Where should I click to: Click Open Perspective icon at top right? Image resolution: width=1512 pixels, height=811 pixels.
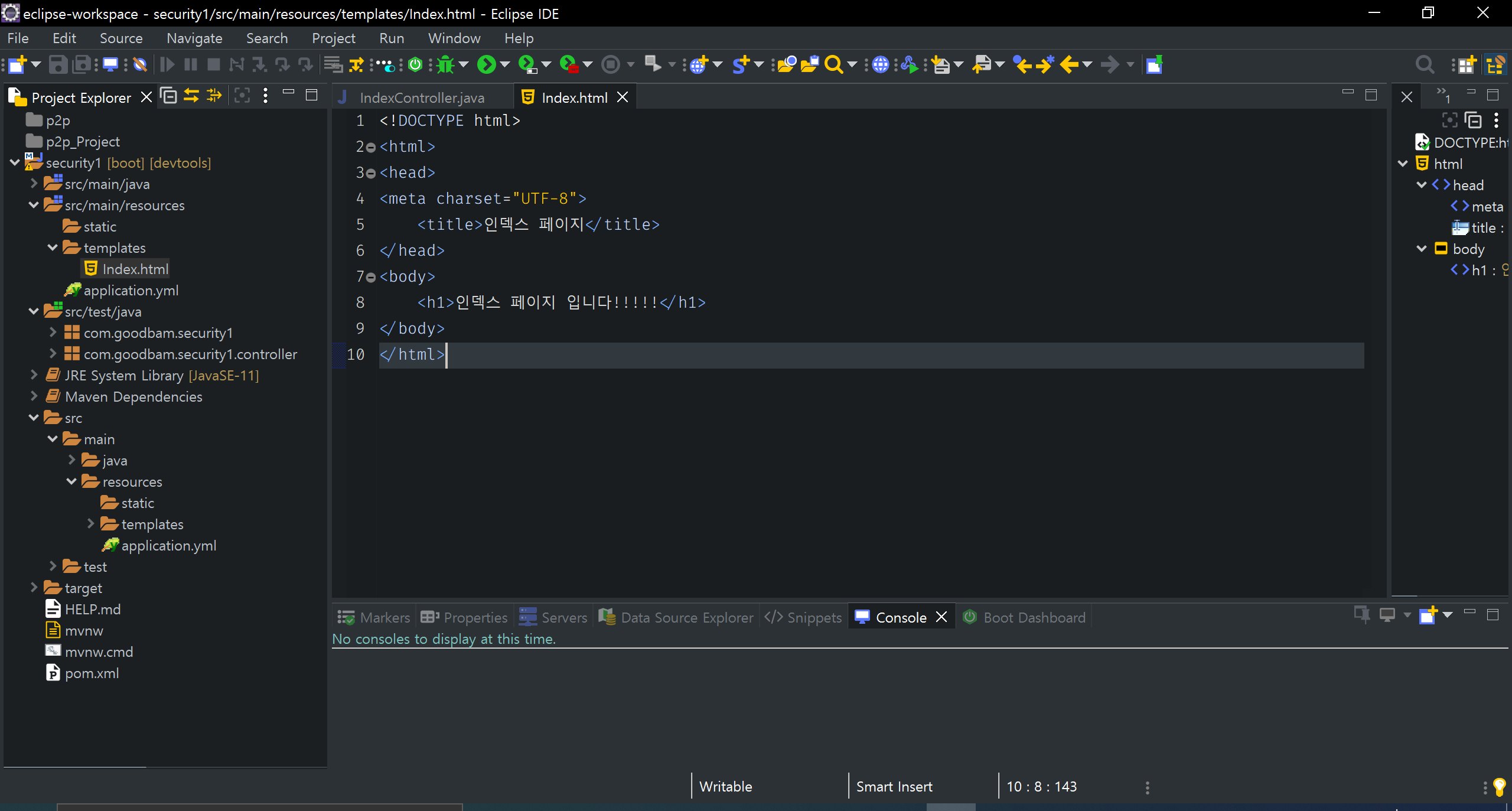tap(1465, 64)
